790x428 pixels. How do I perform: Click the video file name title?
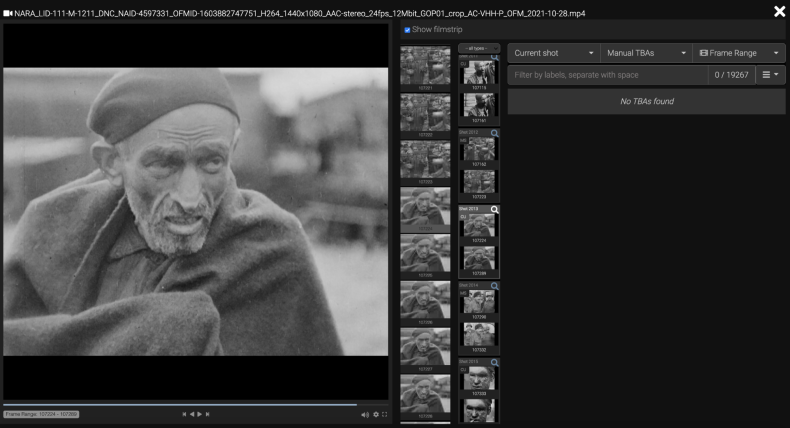300,14
